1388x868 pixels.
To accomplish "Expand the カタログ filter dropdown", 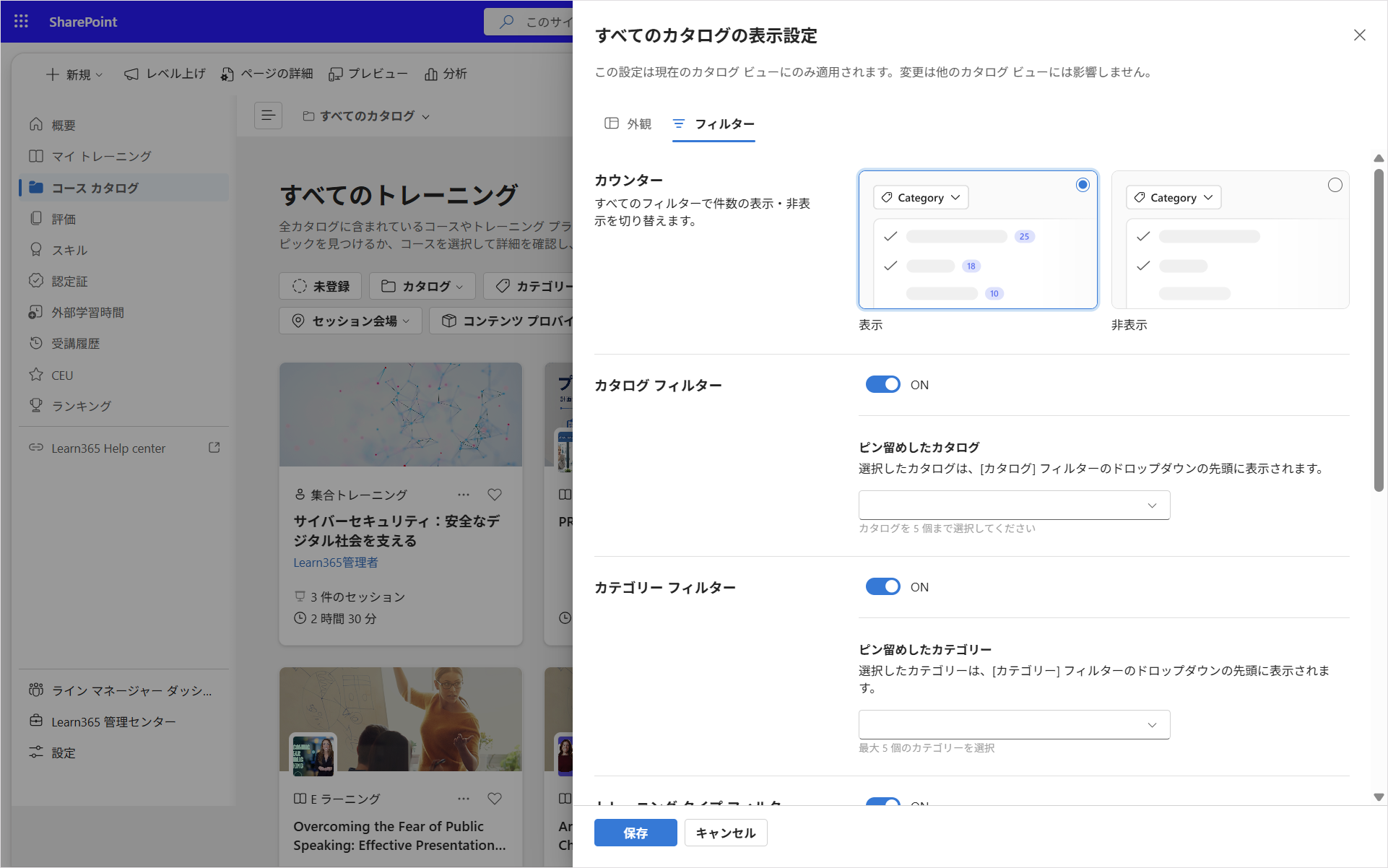I will (x=422, y=286).
